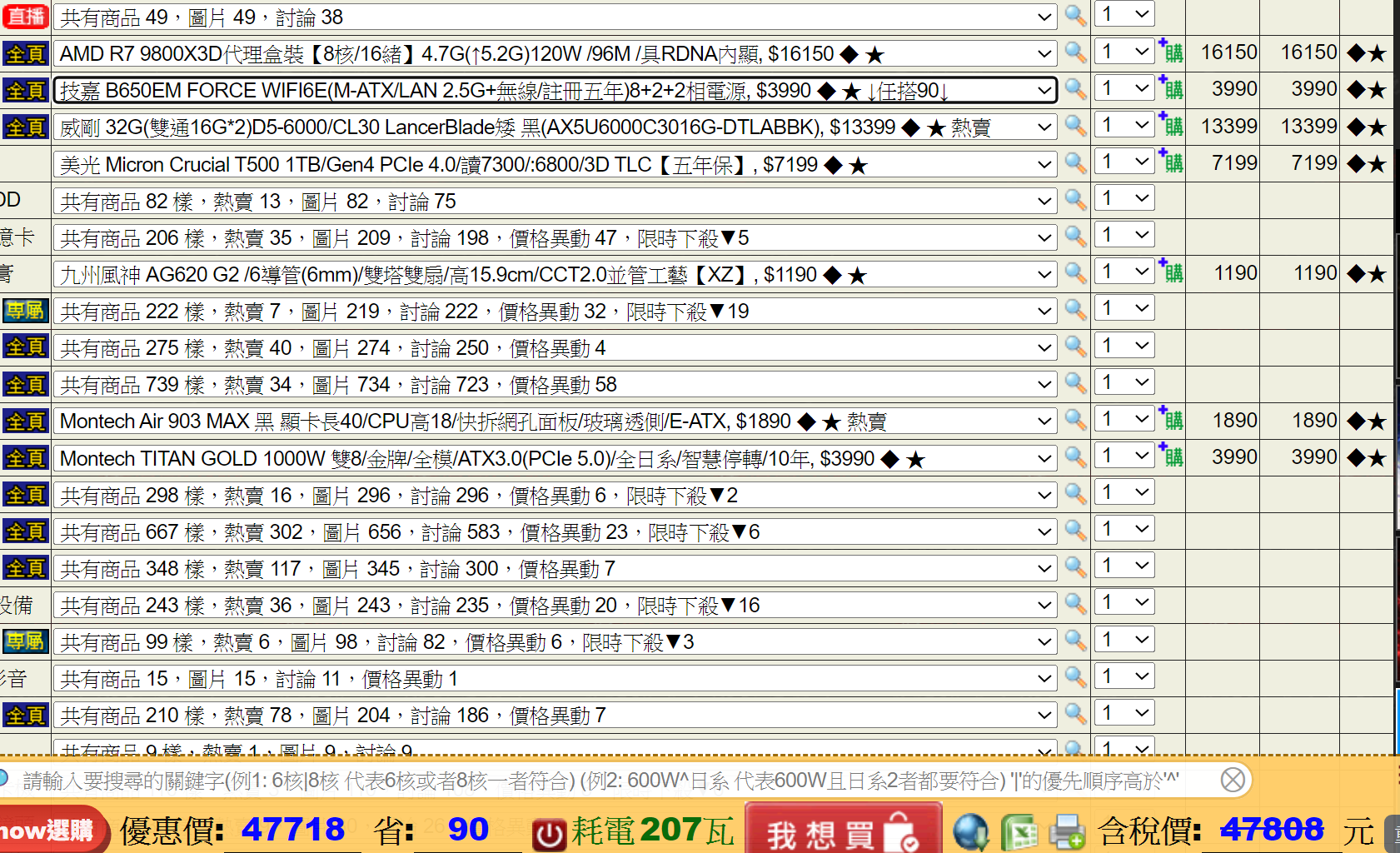Export the list with the Excel icon
1400x853 pixels.
click(x=1019, y=831)
